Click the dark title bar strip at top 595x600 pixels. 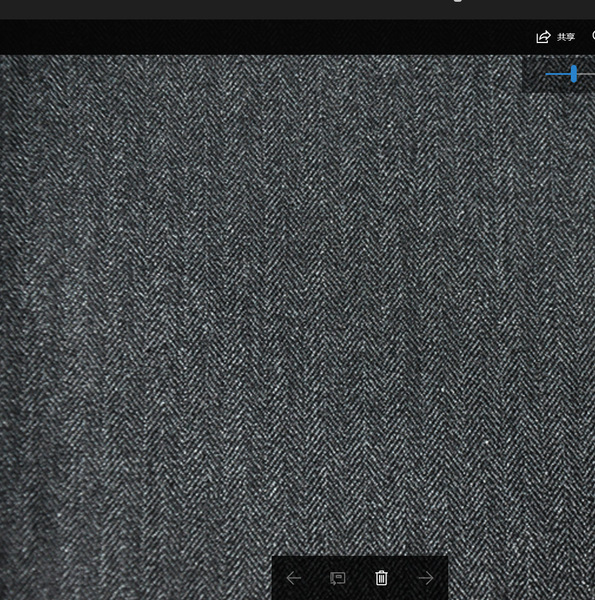click(230, 9)
